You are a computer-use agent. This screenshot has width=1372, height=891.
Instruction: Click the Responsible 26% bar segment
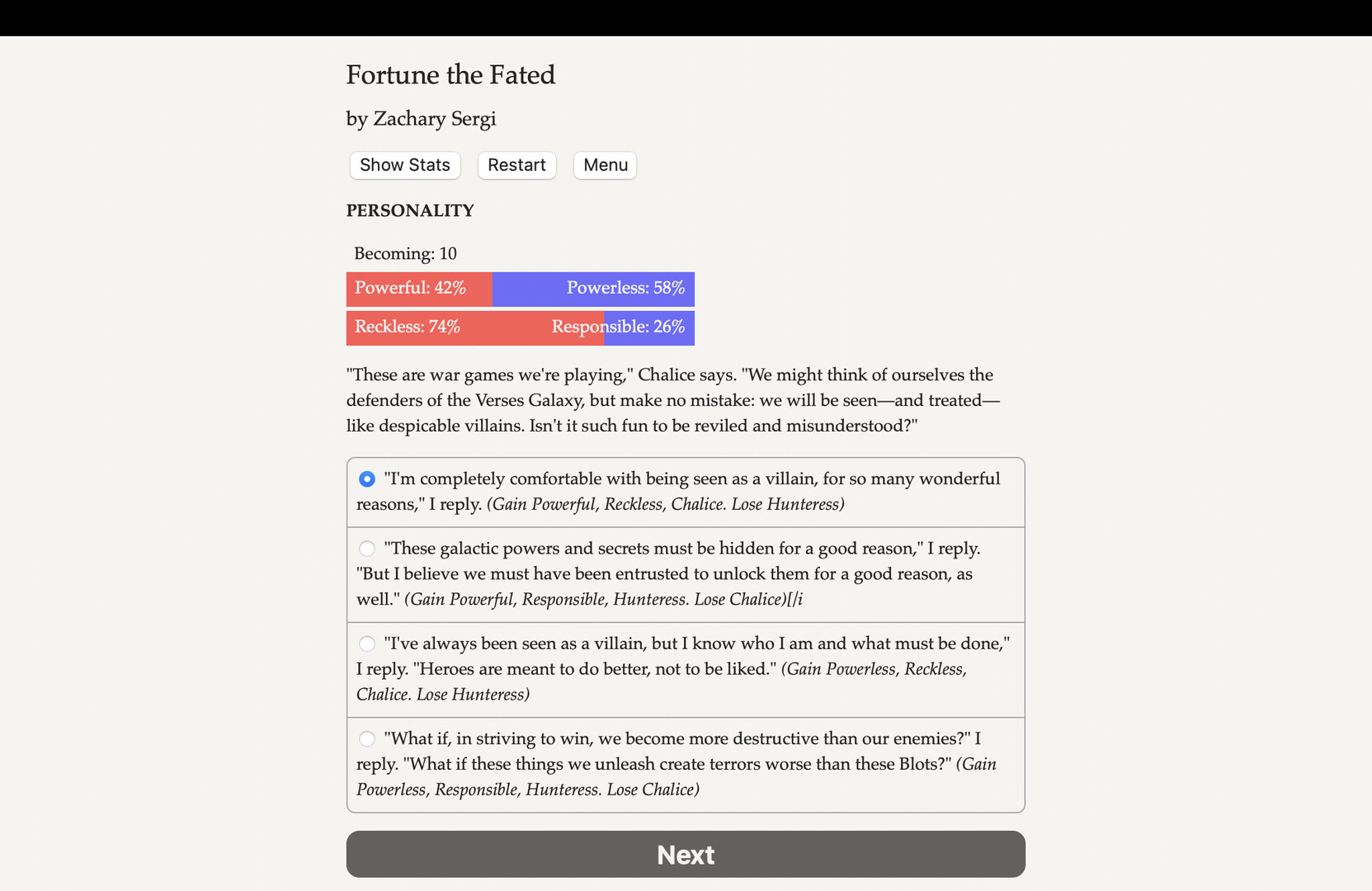pyautogui.click(x=648, y=328)
